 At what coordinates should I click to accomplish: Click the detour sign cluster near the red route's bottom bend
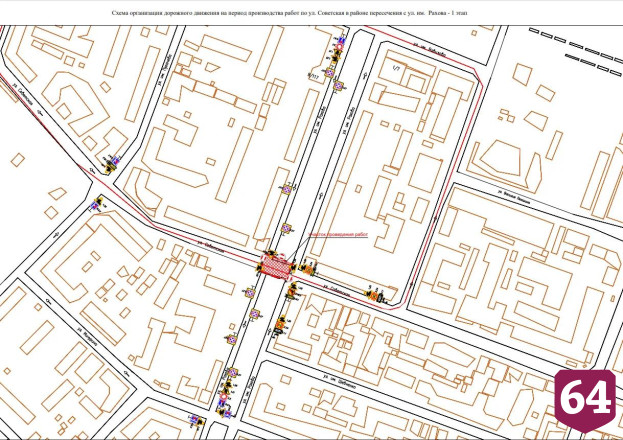376,296
